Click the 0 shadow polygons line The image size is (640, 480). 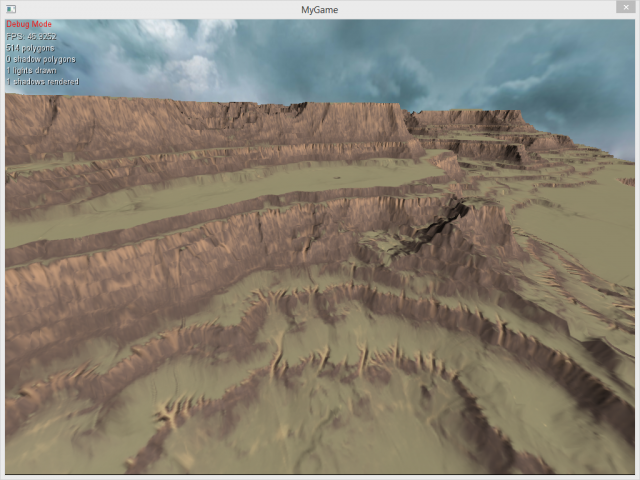point(40,59)
